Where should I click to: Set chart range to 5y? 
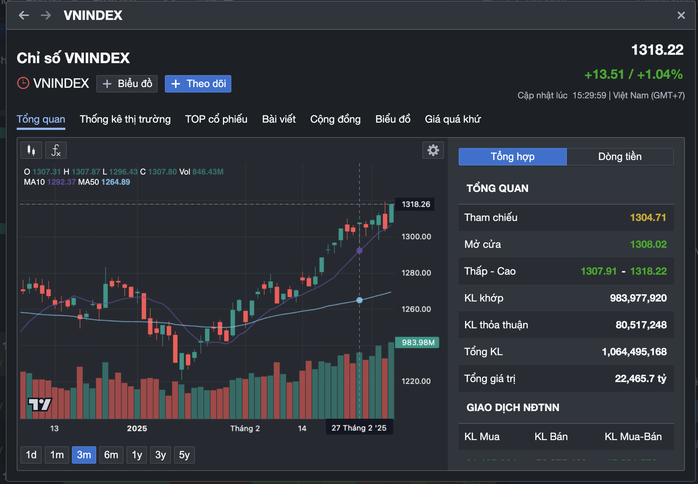(184, 455)
